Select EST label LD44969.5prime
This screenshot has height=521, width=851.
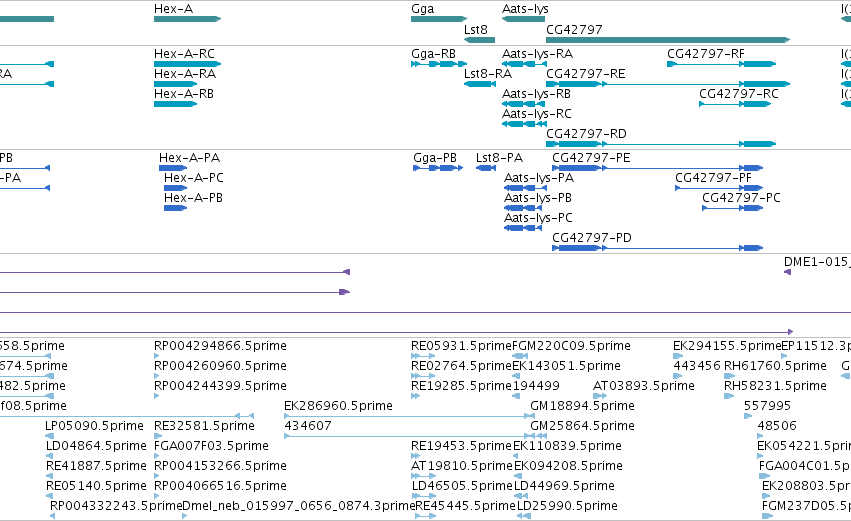(x=564, y=486)
